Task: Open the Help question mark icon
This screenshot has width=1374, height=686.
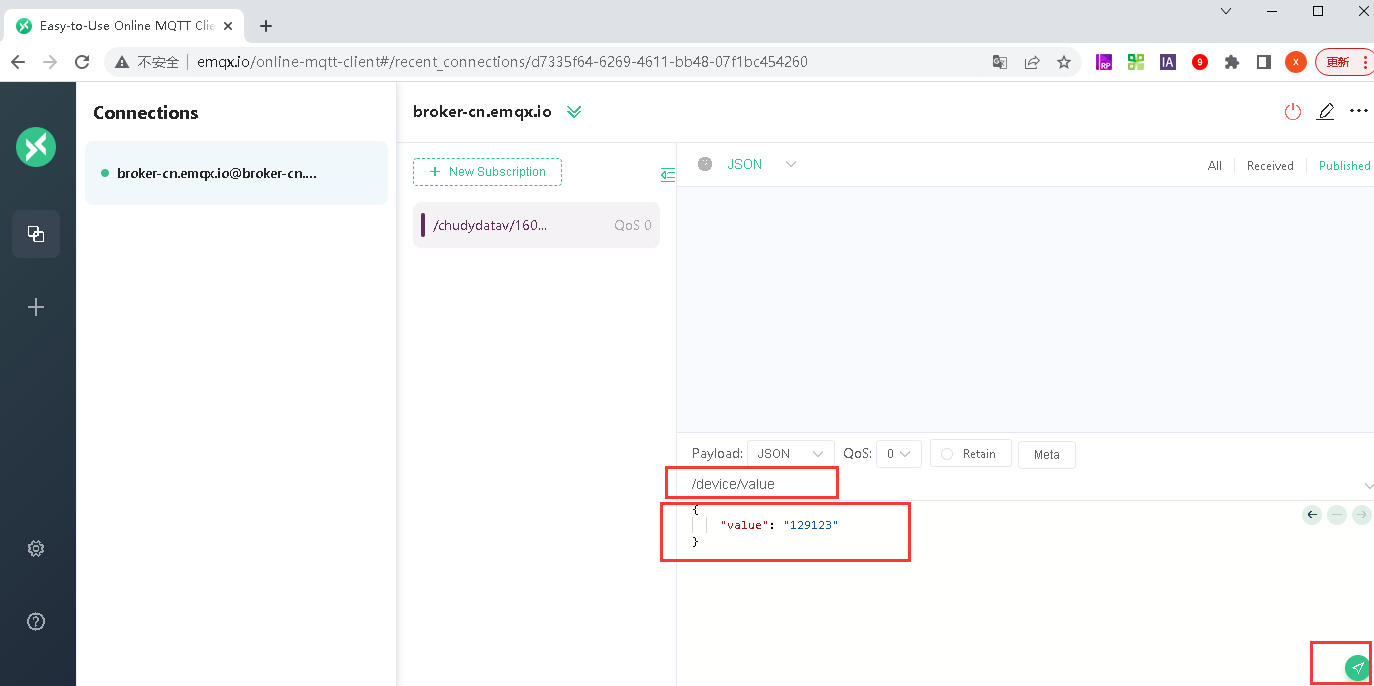Action: tap(36, 622)
